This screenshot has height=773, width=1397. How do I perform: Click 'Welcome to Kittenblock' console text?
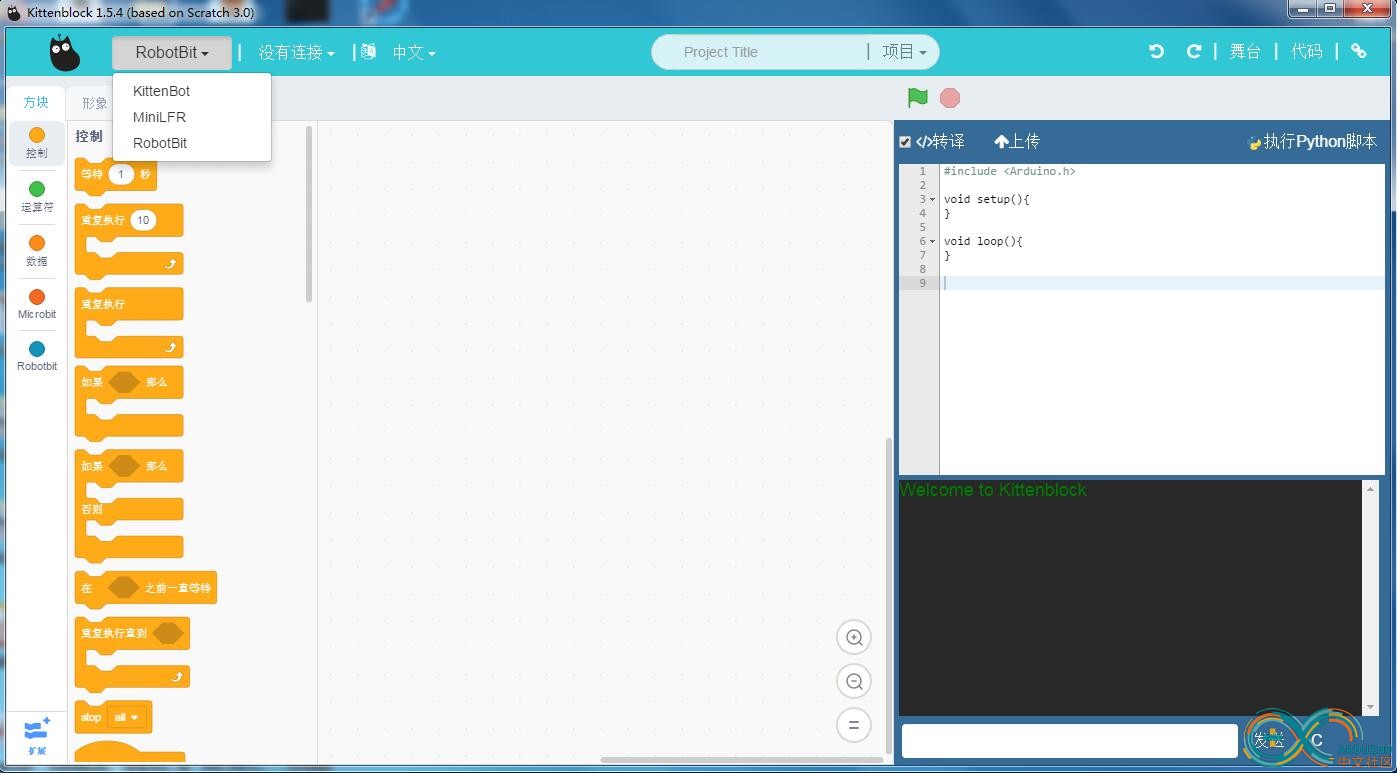tap(992, 490)
